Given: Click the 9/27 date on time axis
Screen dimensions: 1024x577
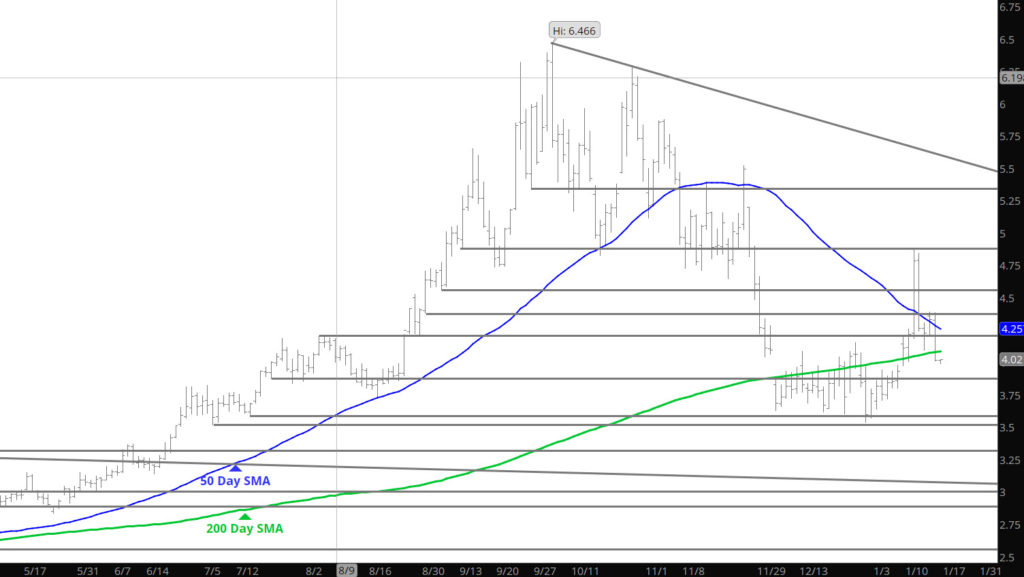Looking at the screenshot, I should tap(544, 569).
